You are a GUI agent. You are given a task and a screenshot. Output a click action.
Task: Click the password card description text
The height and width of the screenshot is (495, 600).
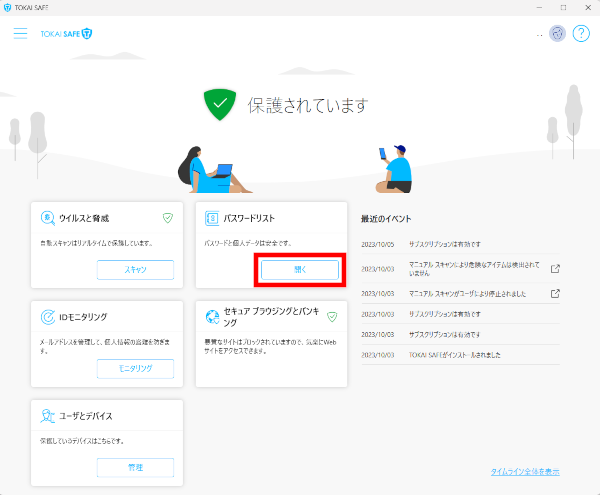coord(248,243)
